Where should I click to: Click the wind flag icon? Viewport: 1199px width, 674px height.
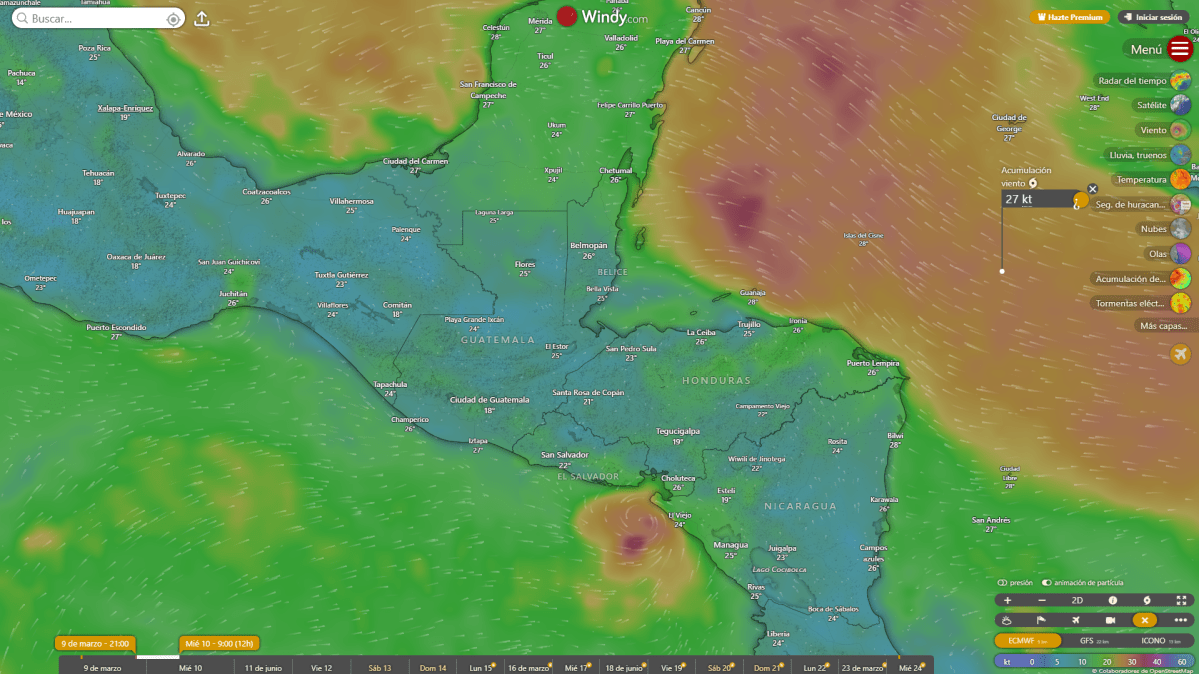(x=1041, y=620)
